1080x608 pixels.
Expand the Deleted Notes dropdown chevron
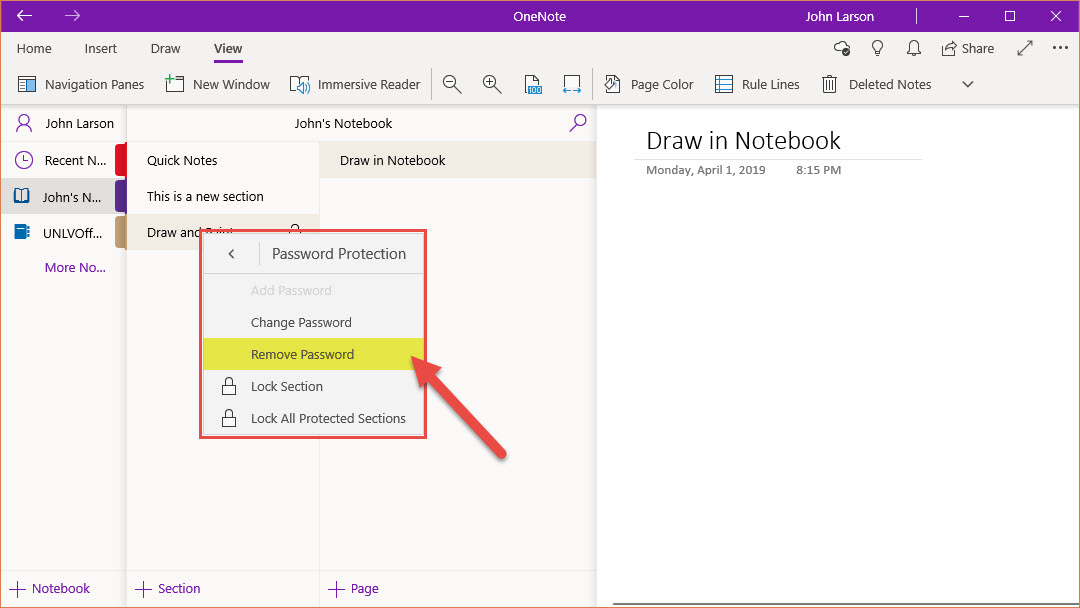[967, 84]
